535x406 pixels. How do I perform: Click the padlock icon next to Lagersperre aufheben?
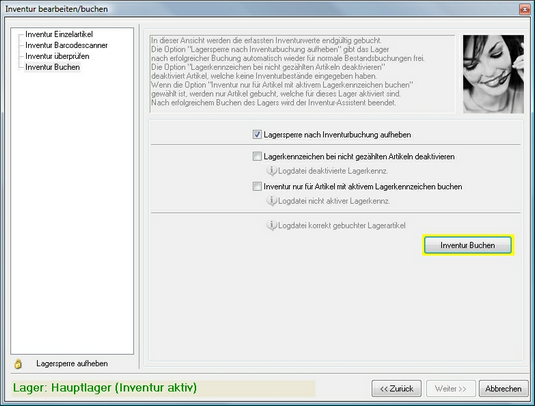[x=18, y=364]
